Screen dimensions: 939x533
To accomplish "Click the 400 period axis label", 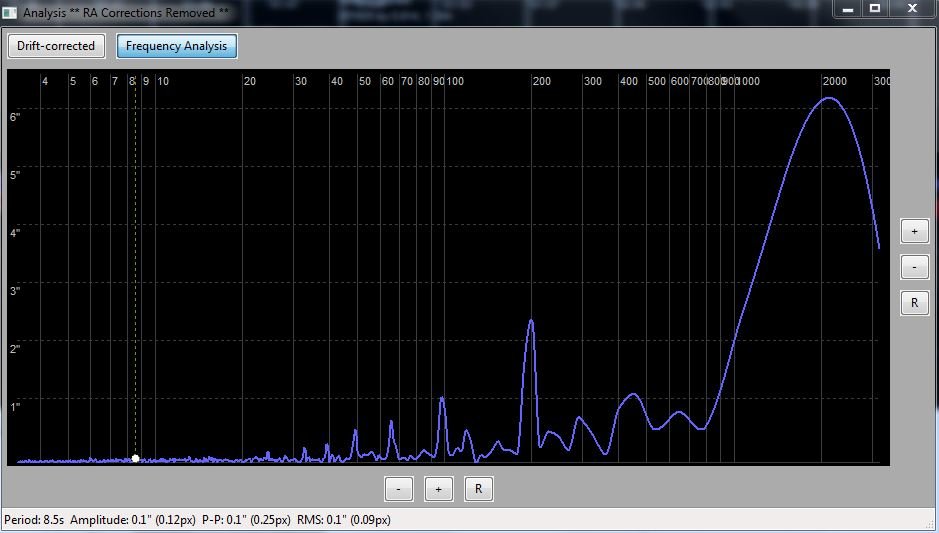I will point(629,81).
